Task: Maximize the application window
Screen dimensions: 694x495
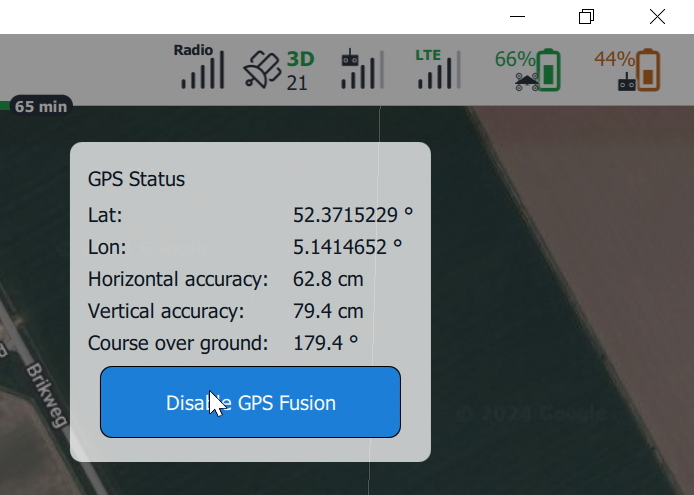Action: tap(587, 16)
